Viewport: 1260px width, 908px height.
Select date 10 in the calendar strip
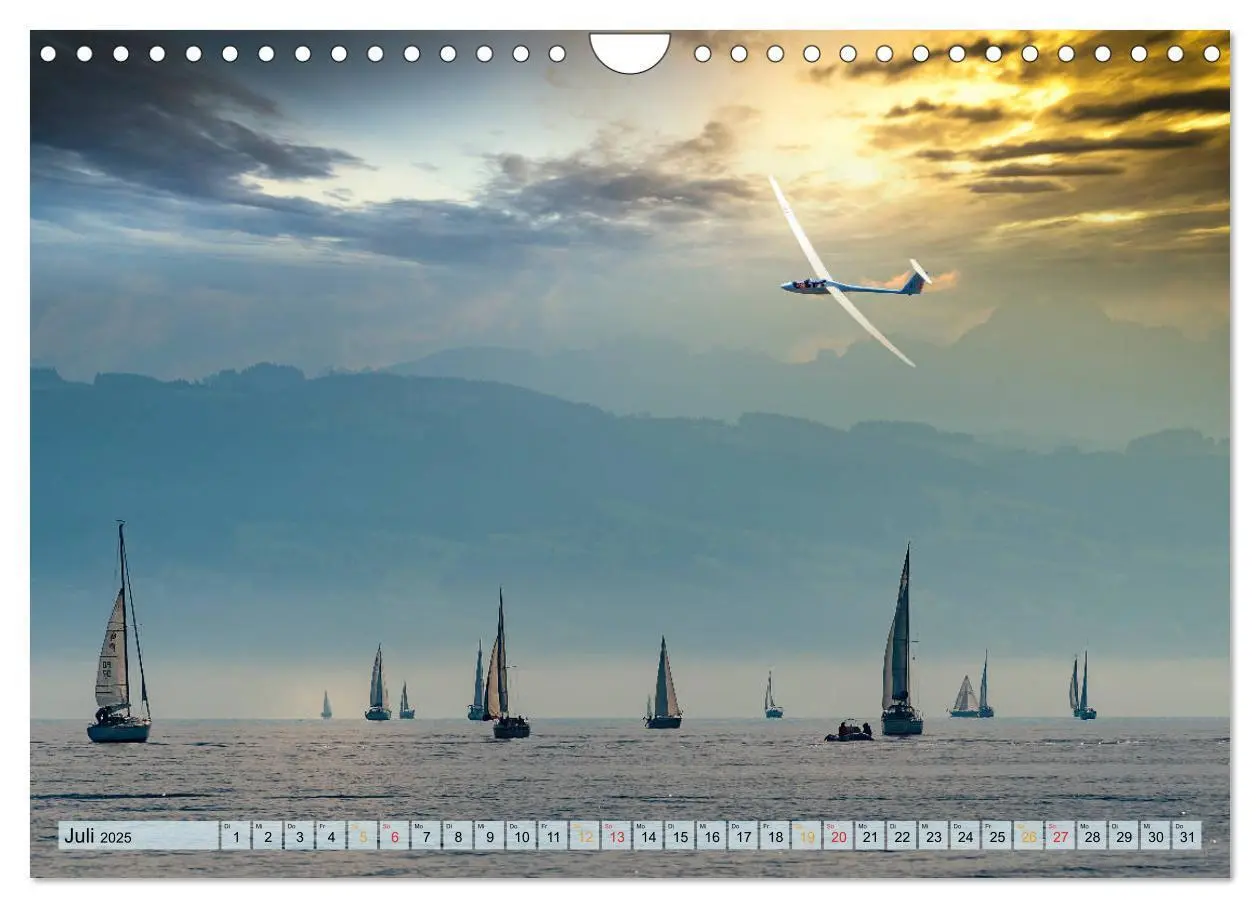[521, 836]
